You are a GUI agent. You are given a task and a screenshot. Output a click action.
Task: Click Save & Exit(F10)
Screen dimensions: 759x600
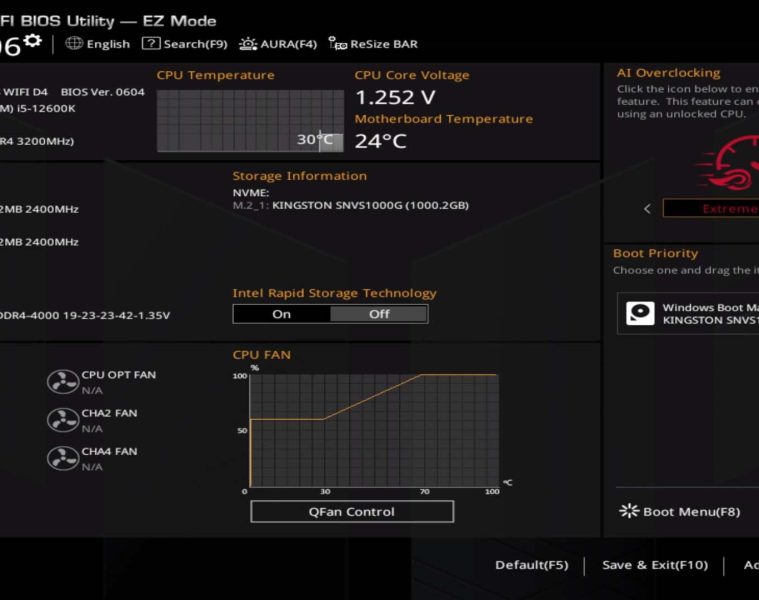pyautogui.click(x=655, y=565)
